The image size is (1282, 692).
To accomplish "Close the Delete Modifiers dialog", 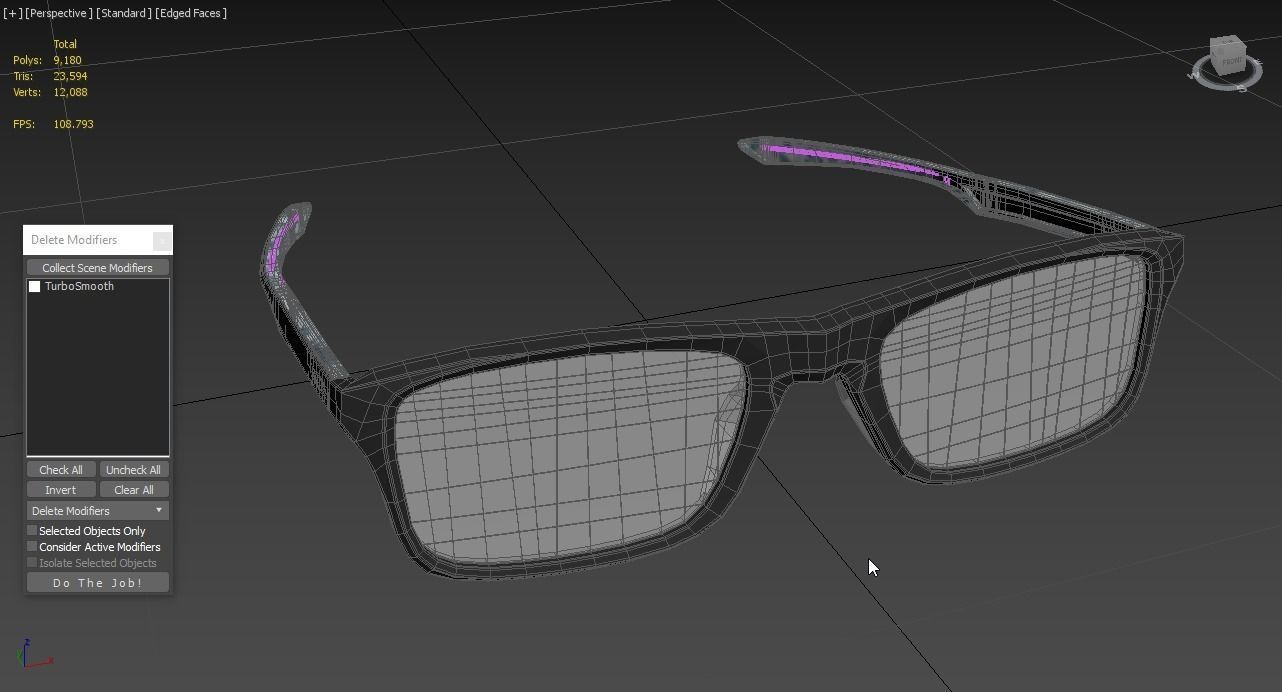I will (162, 240).
